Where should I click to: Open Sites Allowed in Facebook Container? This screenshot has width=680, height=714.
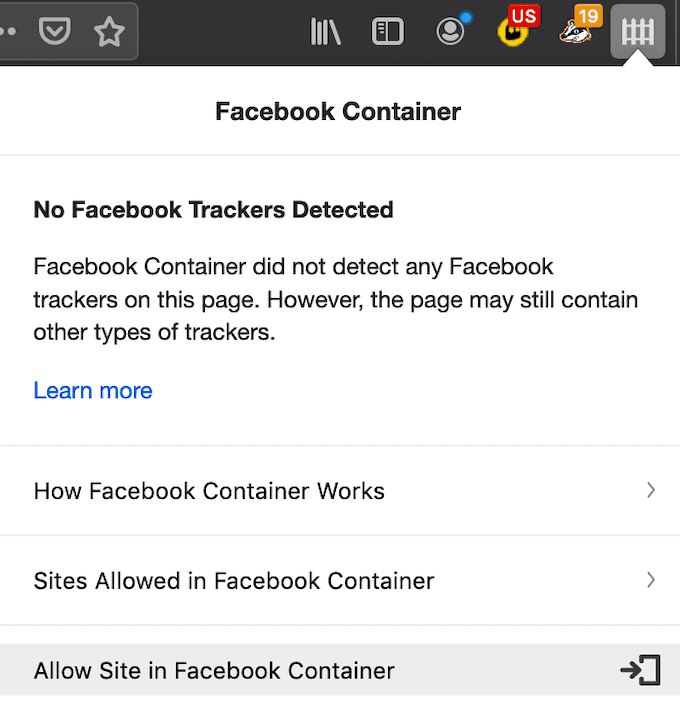[x=234, y=580]
